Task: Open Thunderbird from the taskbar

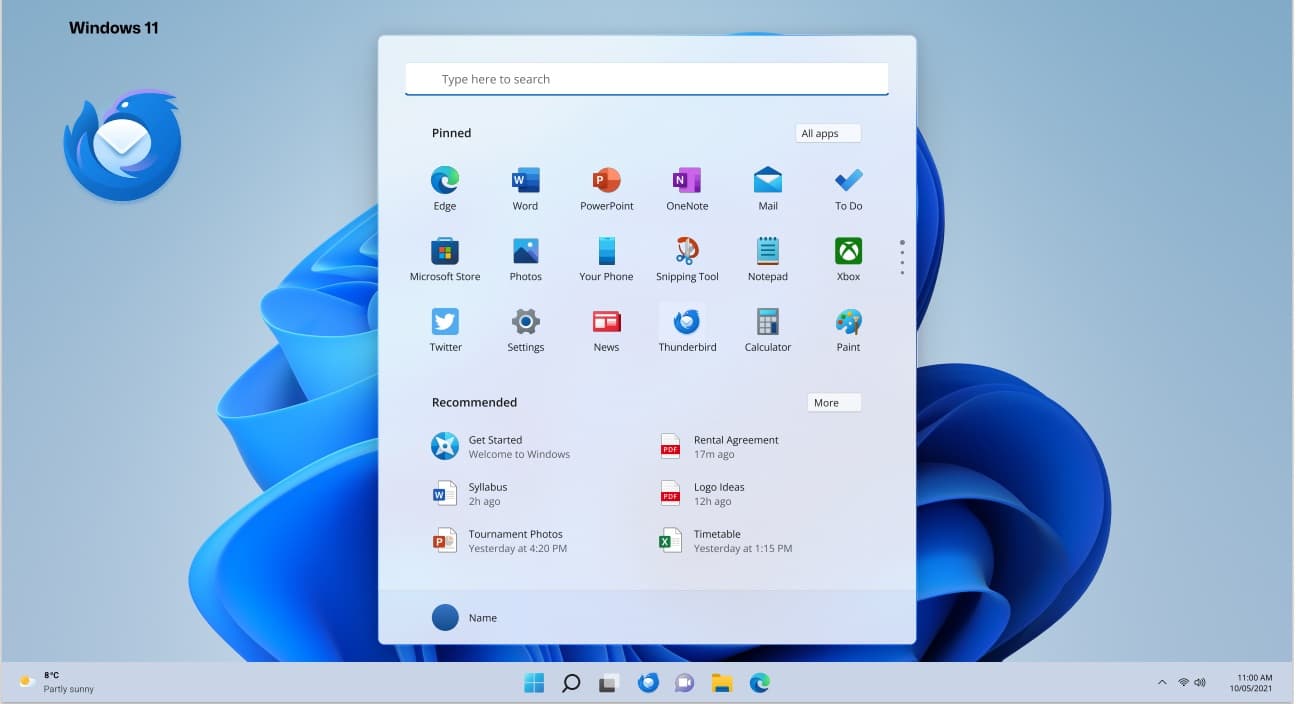Action: [x=648, y=683]
